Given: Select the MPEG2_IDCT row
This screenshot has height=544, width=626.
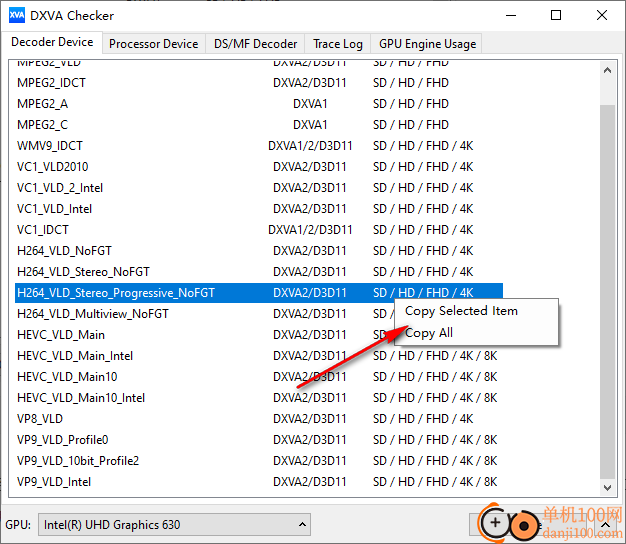Looking at the screenshot, I should pos(259,83).
